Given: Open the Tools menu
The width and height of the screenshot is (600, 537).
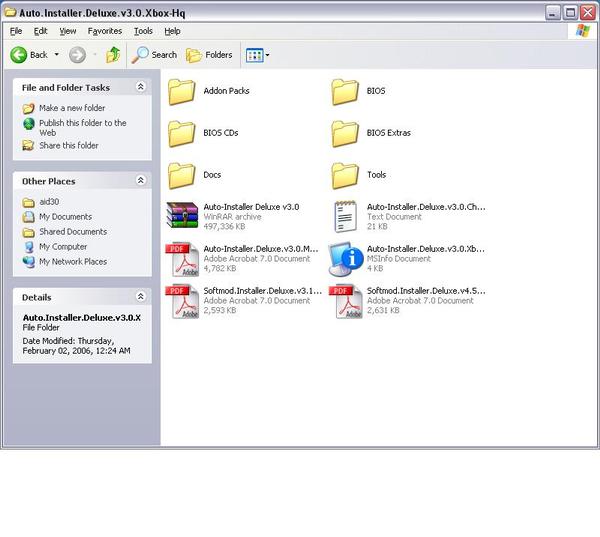Looking at the screenshot, I should [x=143, y=31].
